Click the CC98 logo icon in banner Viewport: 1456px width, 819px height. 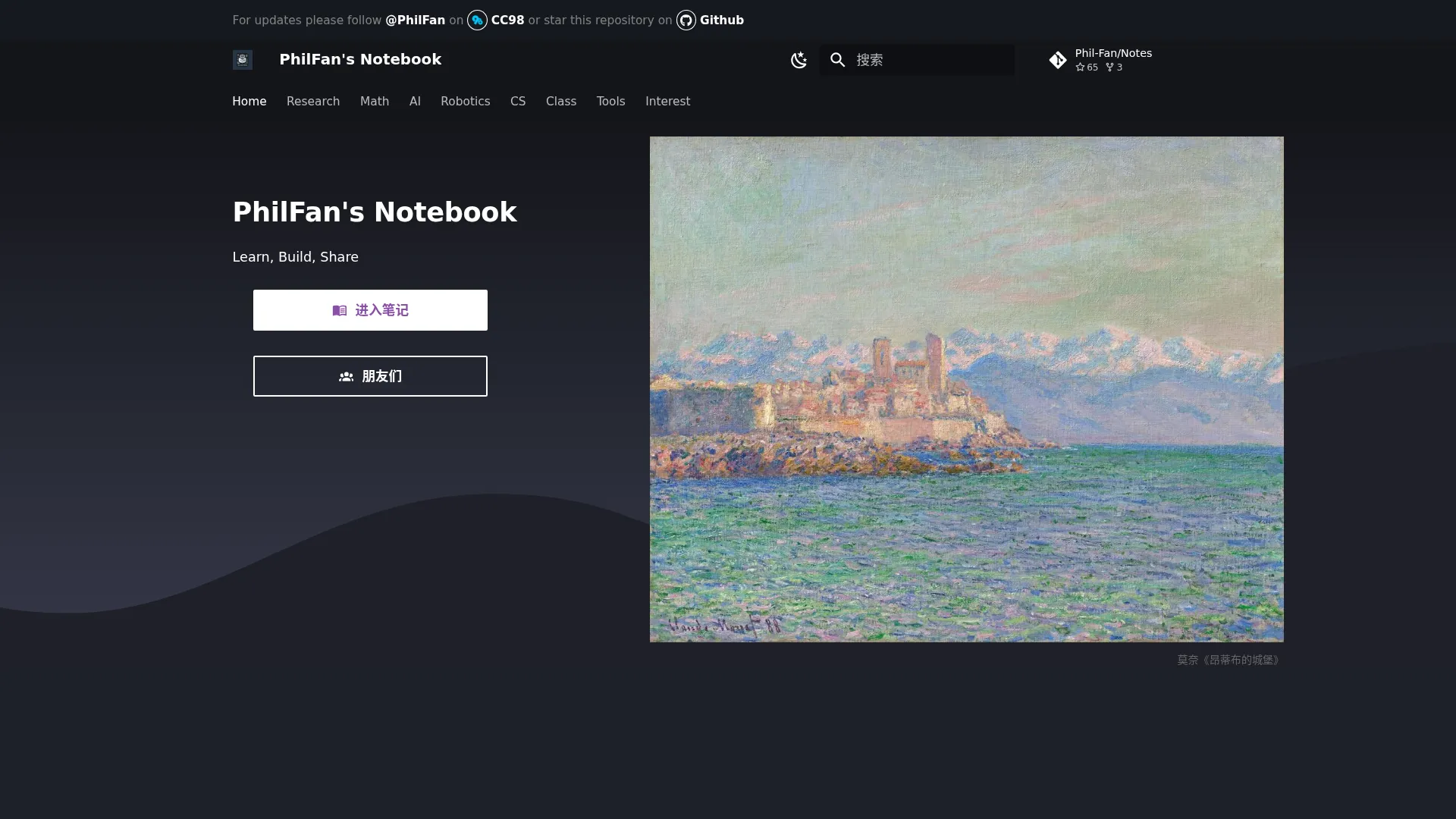pyautogui.click(x=477, y=20)
